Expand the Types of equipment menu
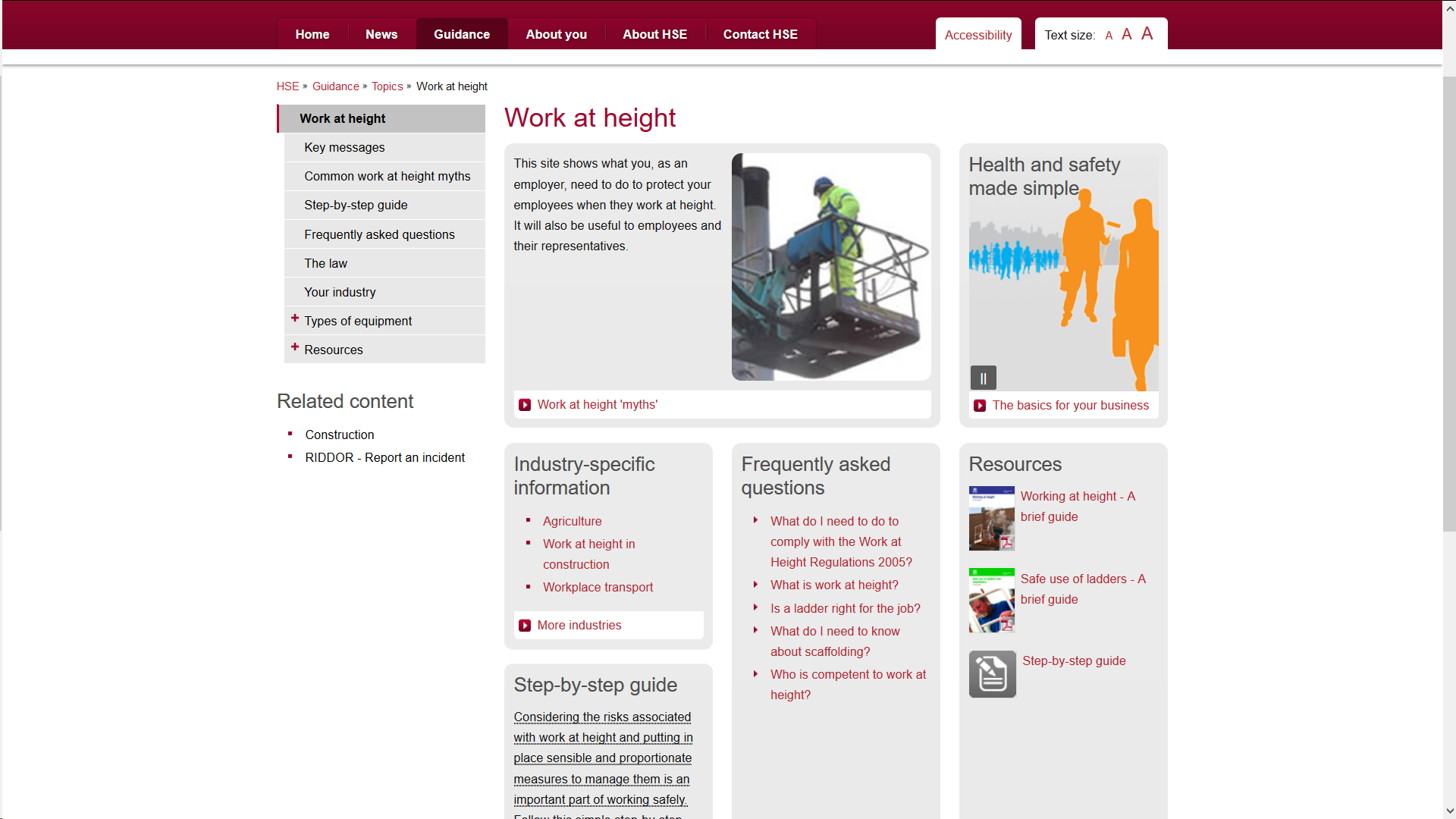The width and height of the screenshot is (1456, 819). (295, 318)
